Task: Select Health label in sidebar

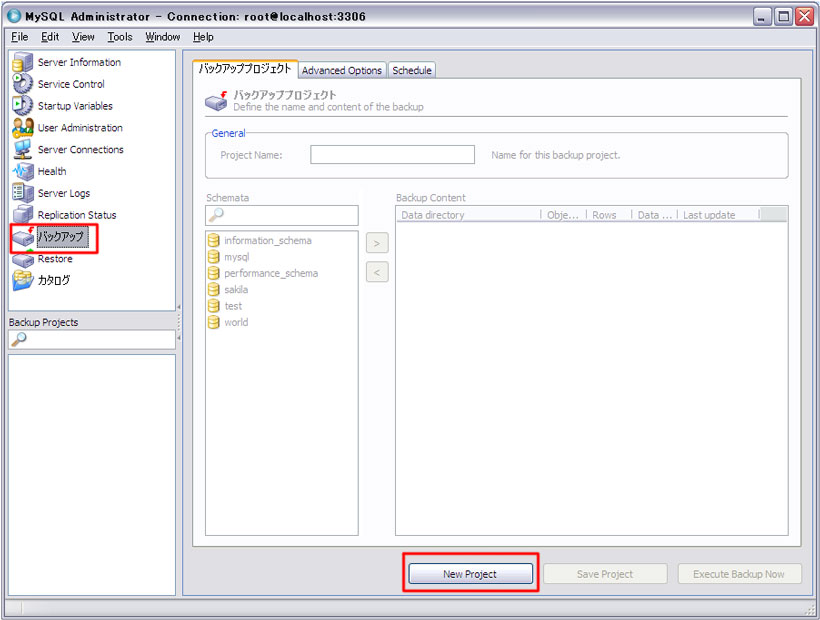Action: click(x=52, y=171)
